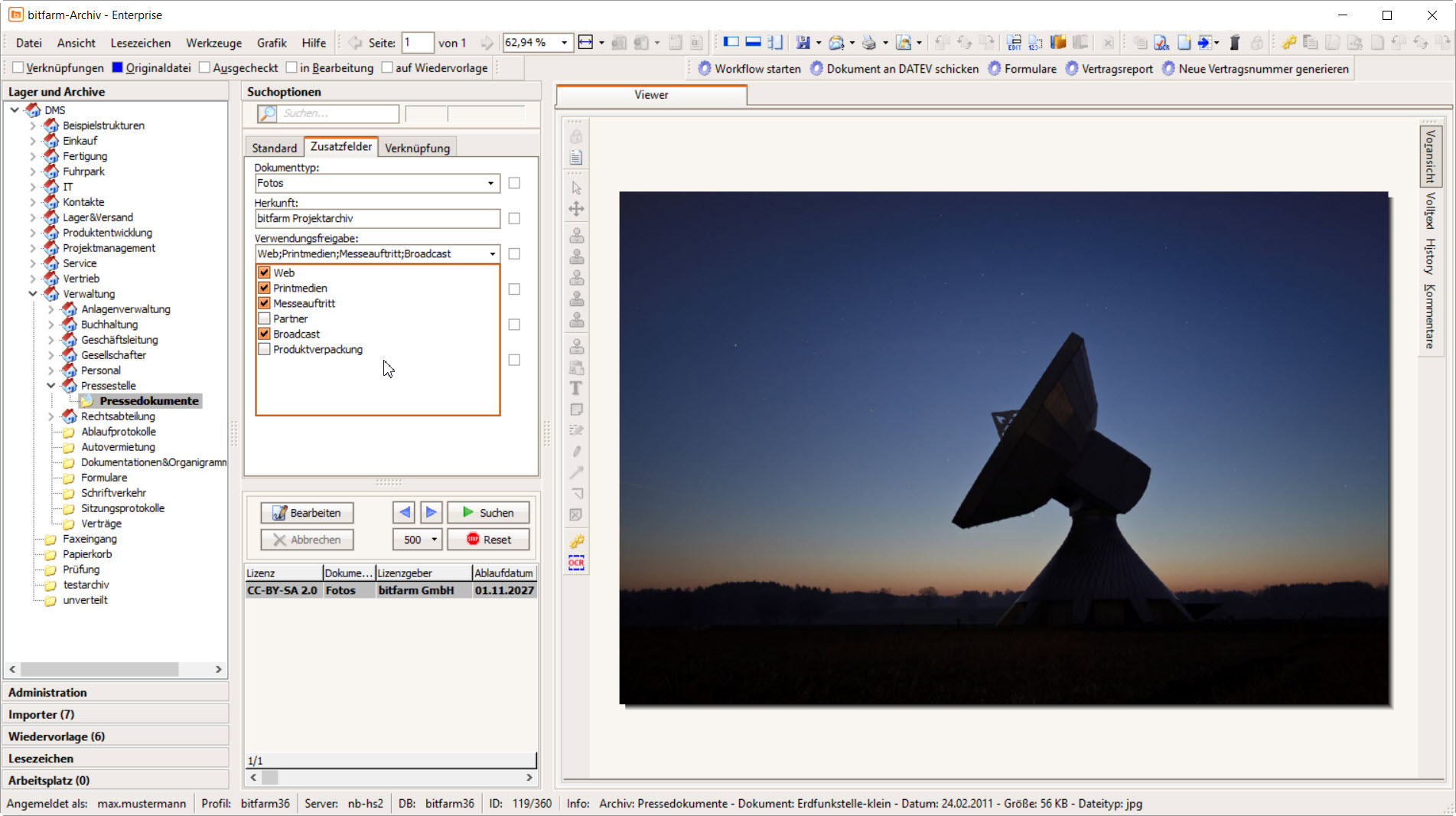Click the email envelope icon in toolbar
The width and height of the screenshot is (1456, 816).
[x=835, y=43]
